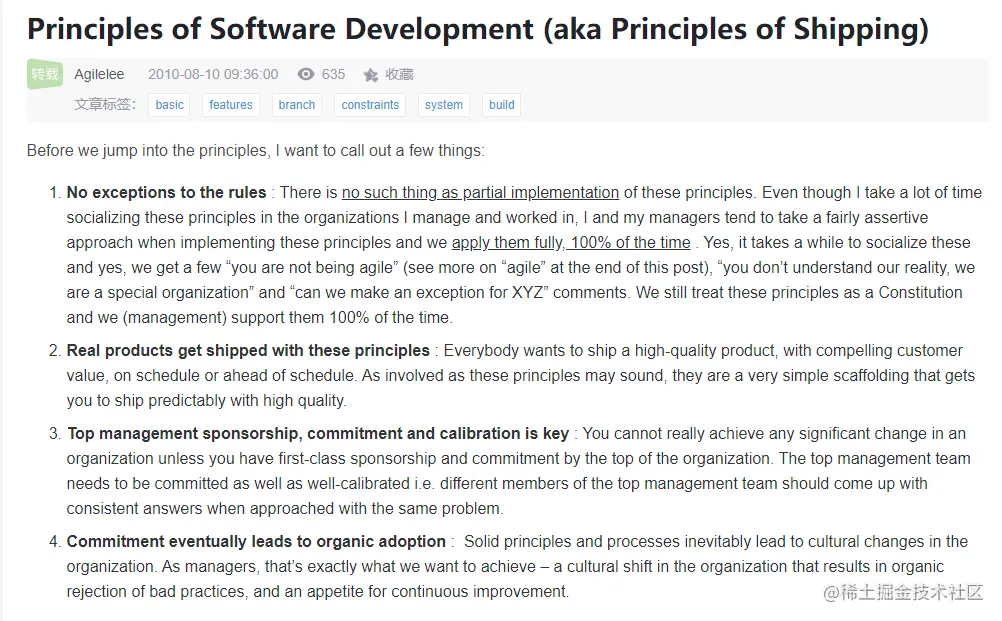Image resolution: width=1002 pixels, height=621 pixels.
Task: Click the publish date 2010-08-10 09:36:00
Action: (x=213, y=74)
